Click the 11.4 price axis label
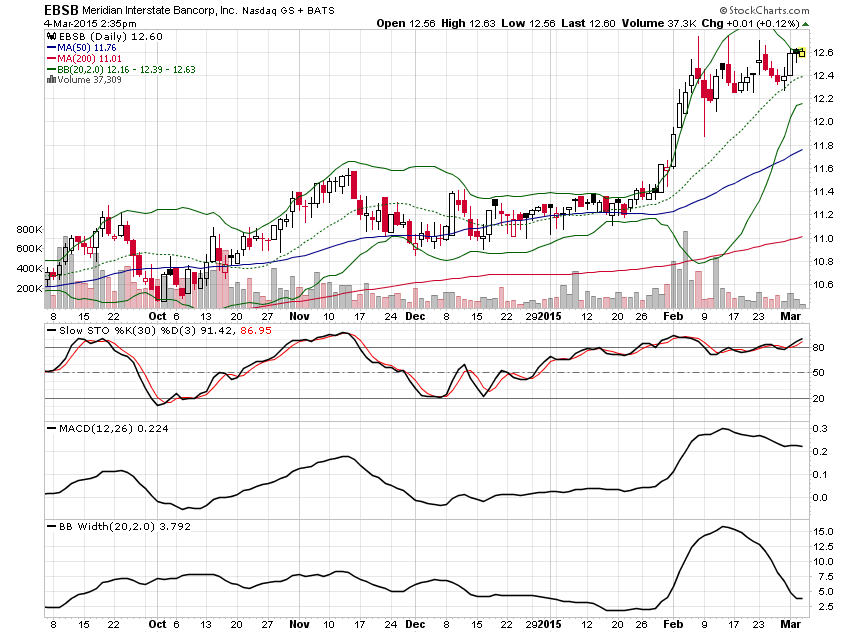The height and width of the screenshot is (633, 850). (x=823, y=191)
